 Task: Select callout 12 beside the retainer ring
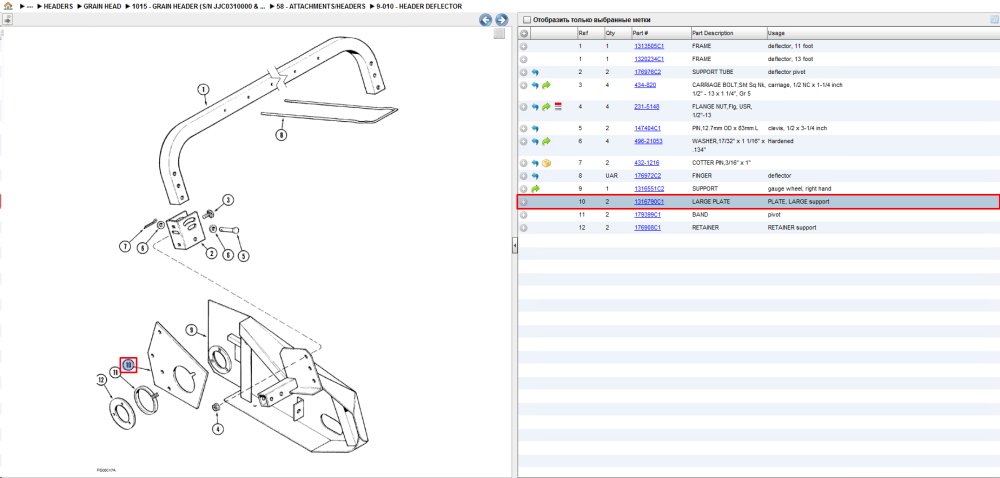pyautogui.click(x=101, y=380)
